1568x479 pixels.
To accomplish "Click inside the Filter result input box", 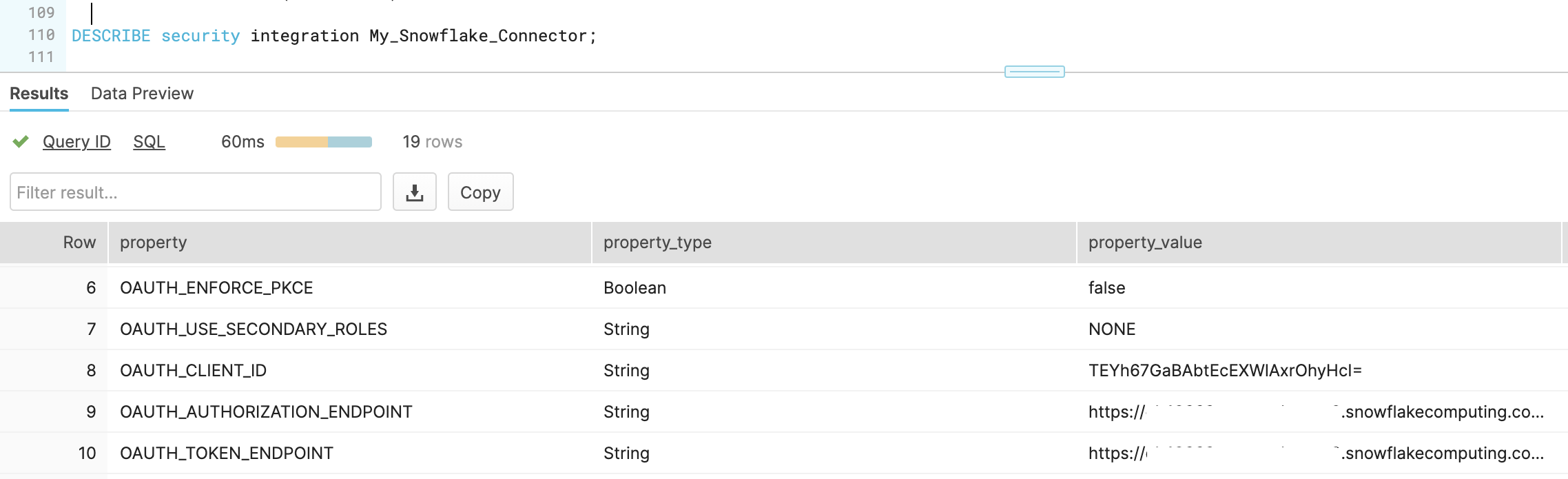I will (195, 192).
